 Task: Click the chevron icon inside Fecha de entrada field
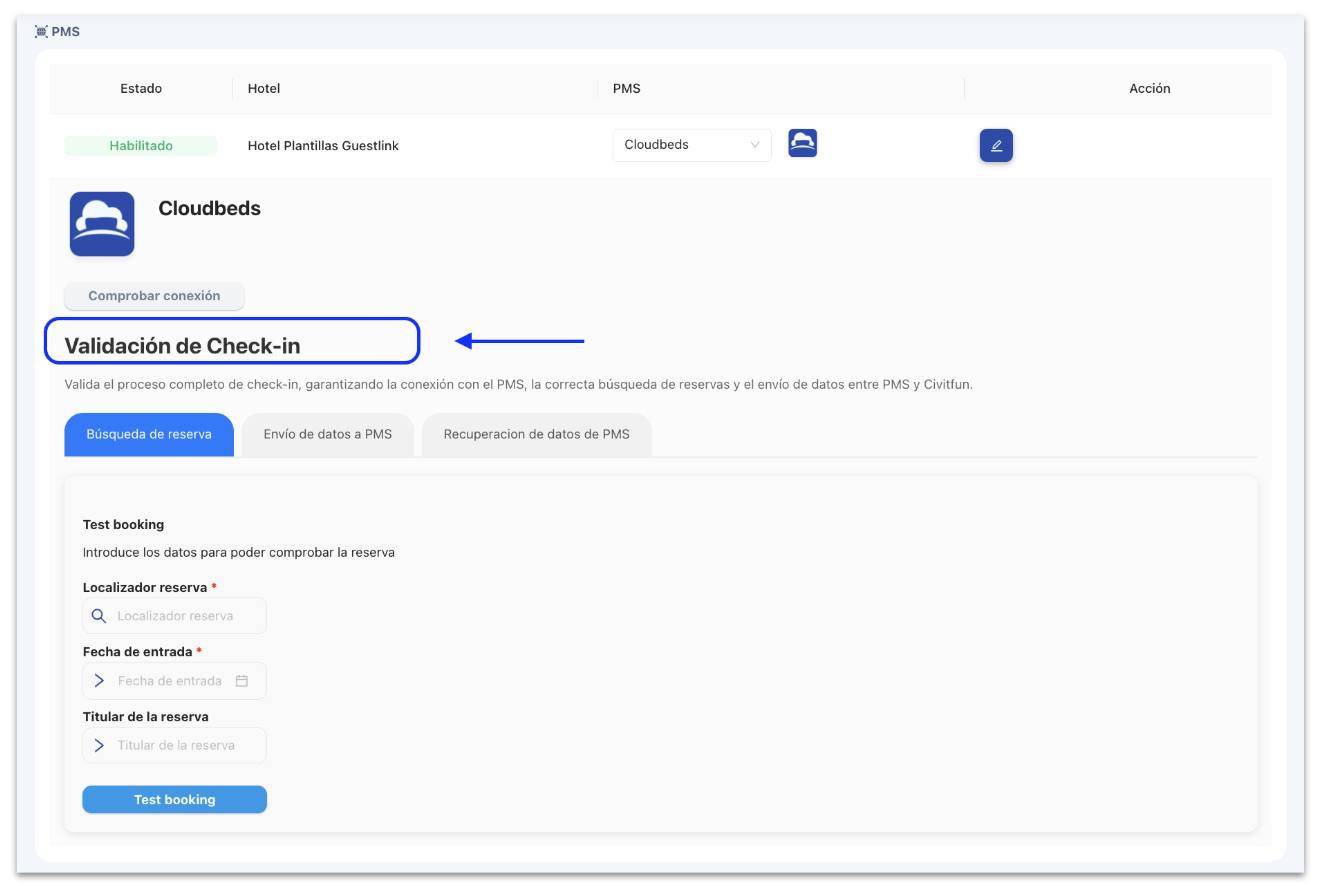[99, 679]
